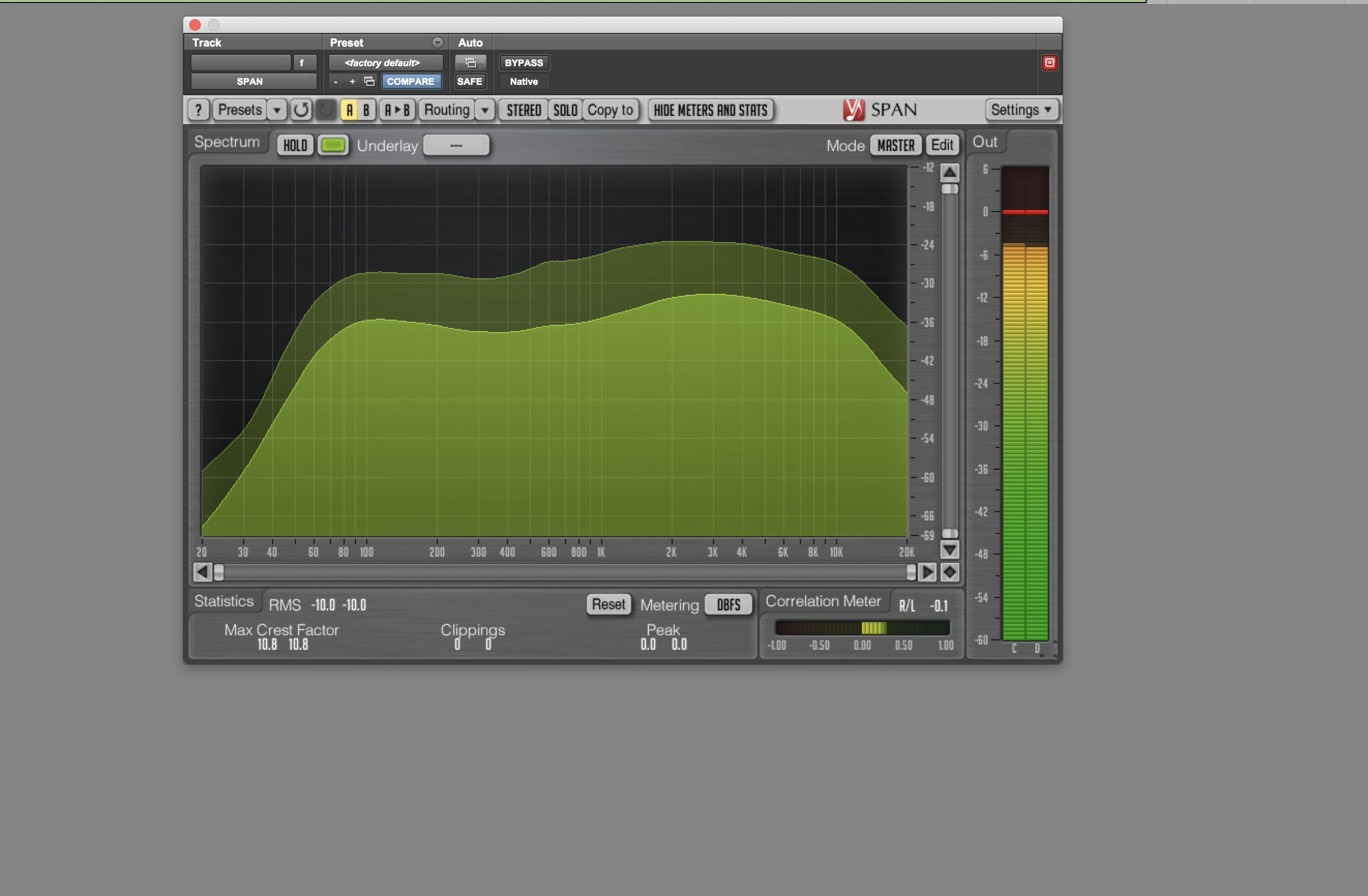
Task: Toggle plugin BYPASS
Action: 524,63
